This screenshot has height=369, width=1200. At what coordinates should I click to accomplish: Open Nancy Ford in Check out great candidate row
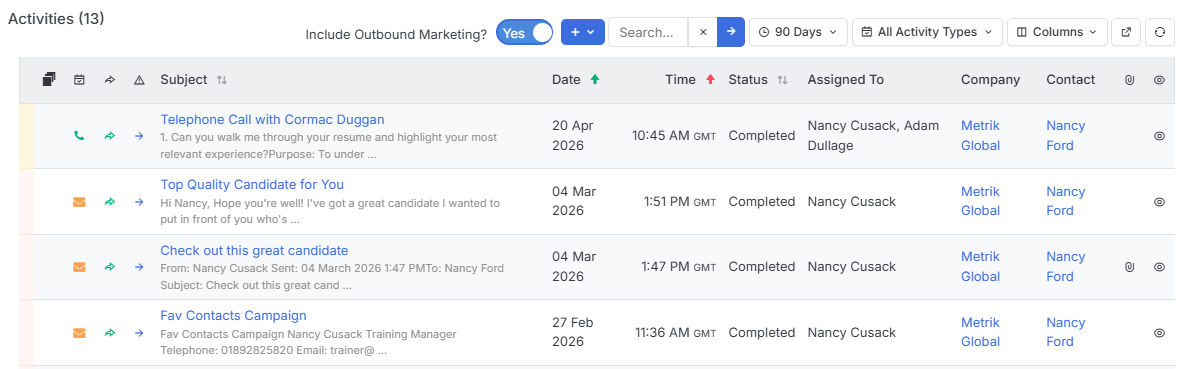[1066, 267]
